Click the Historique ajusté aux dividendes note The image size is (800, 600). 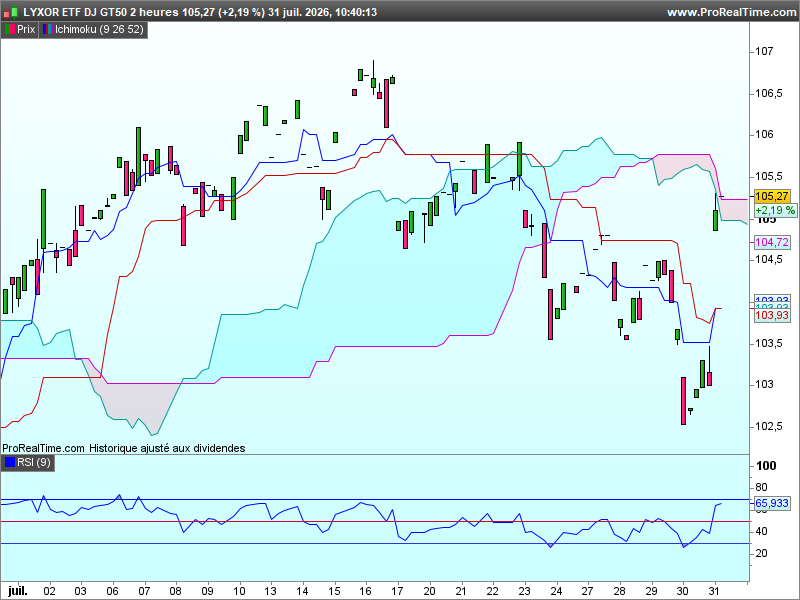167,448
